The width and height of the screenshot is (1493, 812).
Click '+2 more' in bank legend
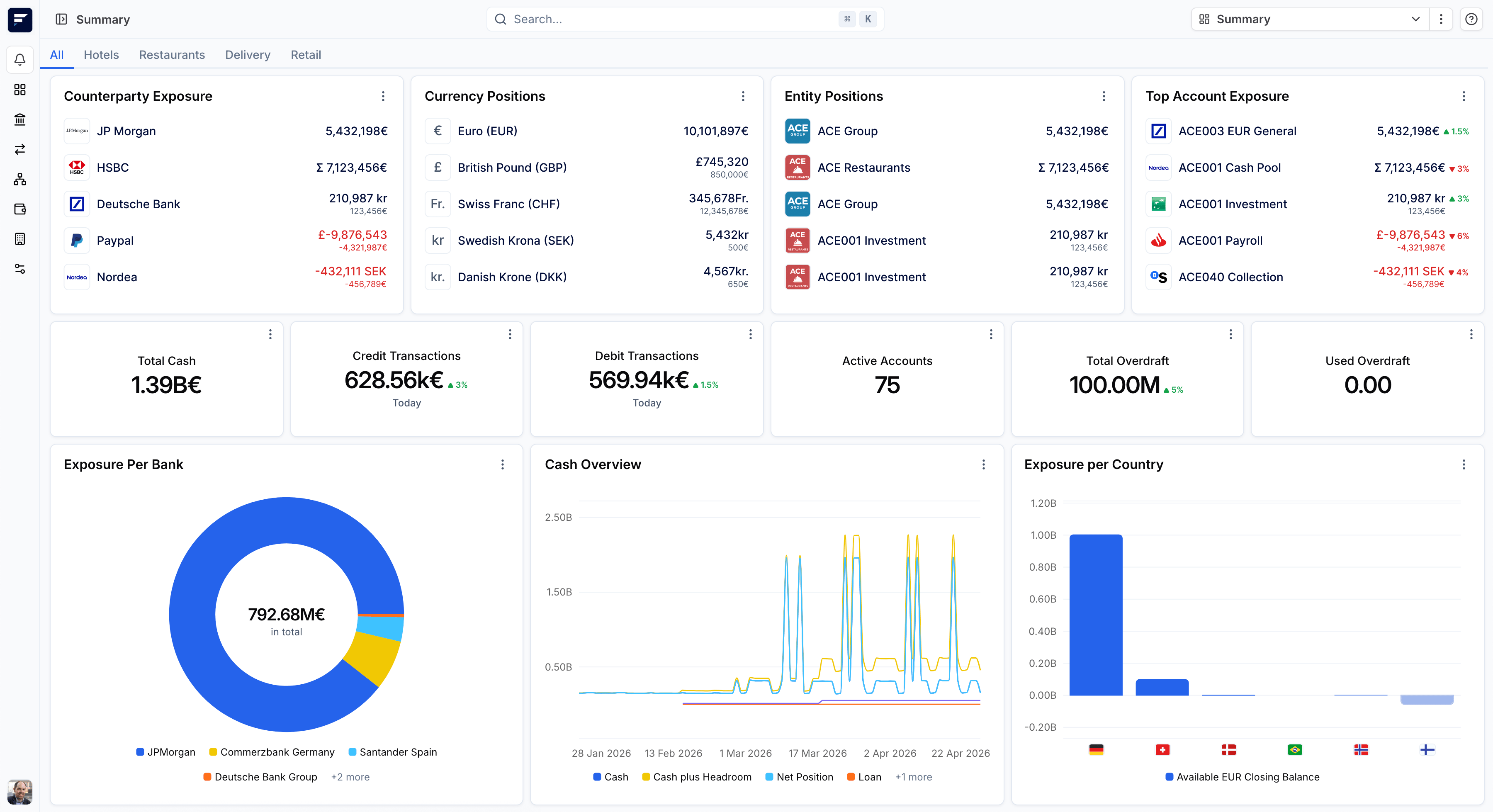[x=350, y=777]
